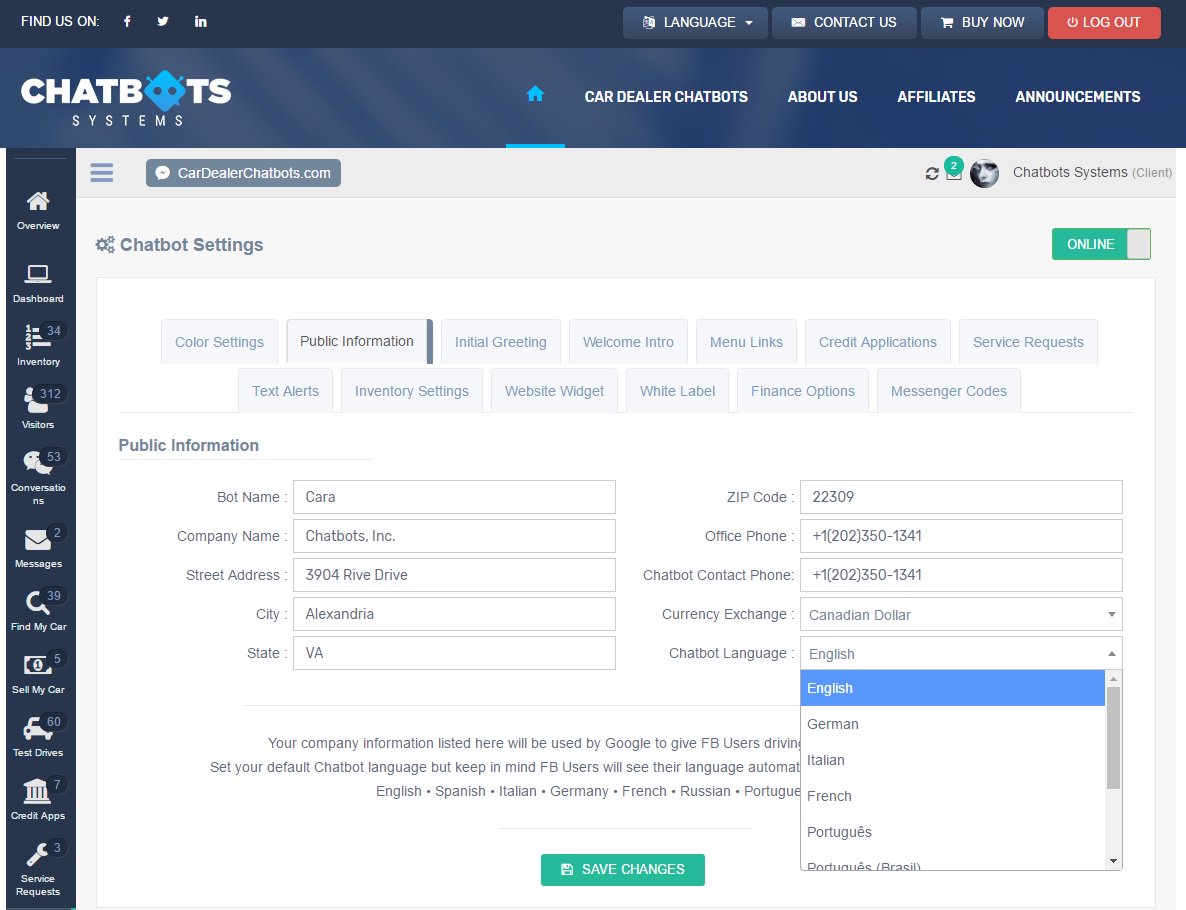Select German in the language list
Screen dimensions: 1186x910
[953, 724]
